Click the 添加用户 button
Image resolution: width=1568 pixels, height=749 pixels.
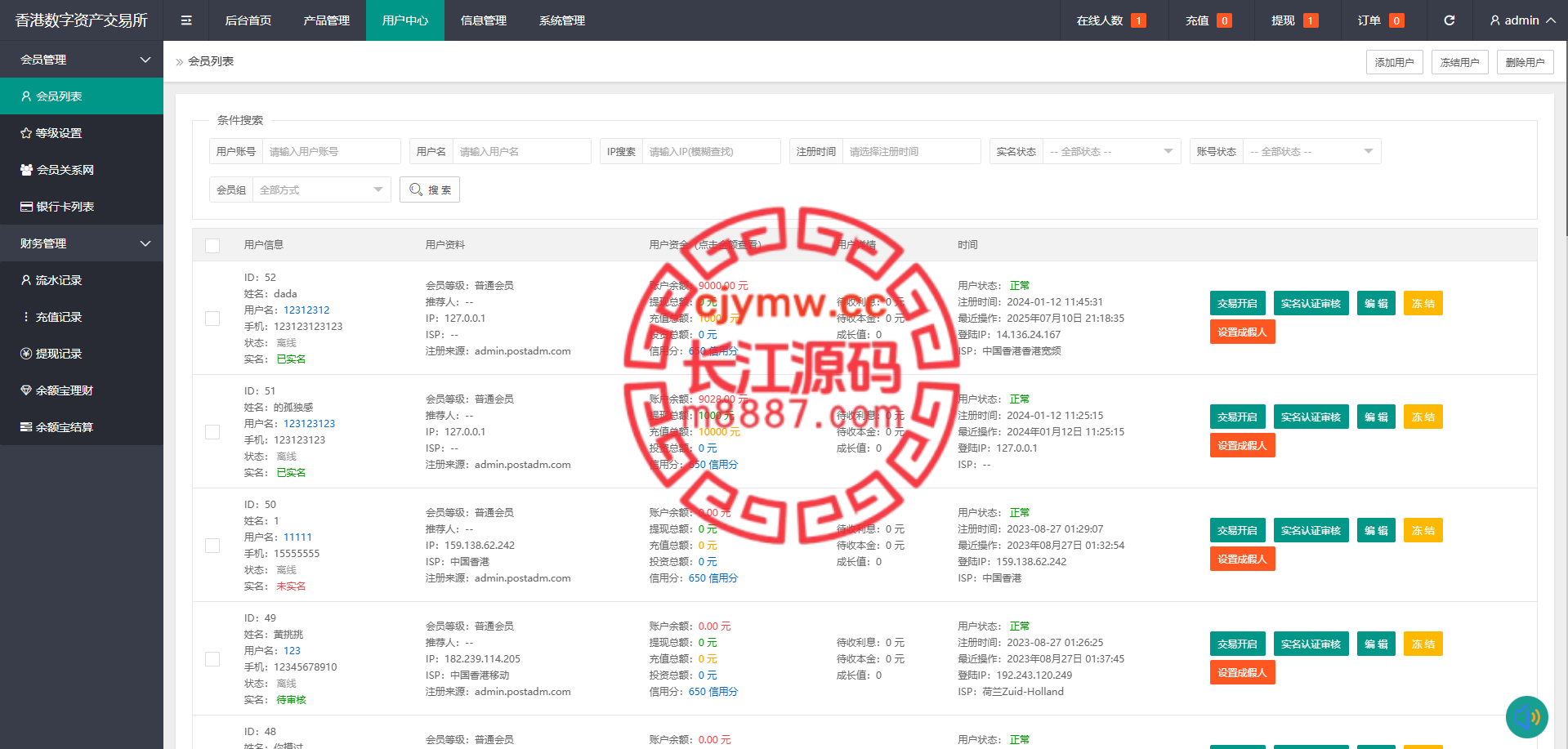pyautogui.click(x=1395, y=62)
